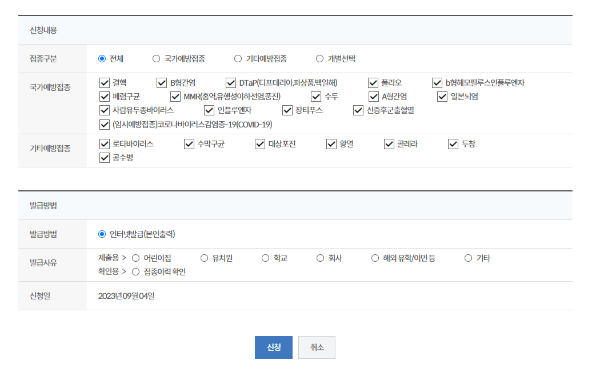
Task: Select the 국가예방접종 radio option
Action: pos(156,59)
